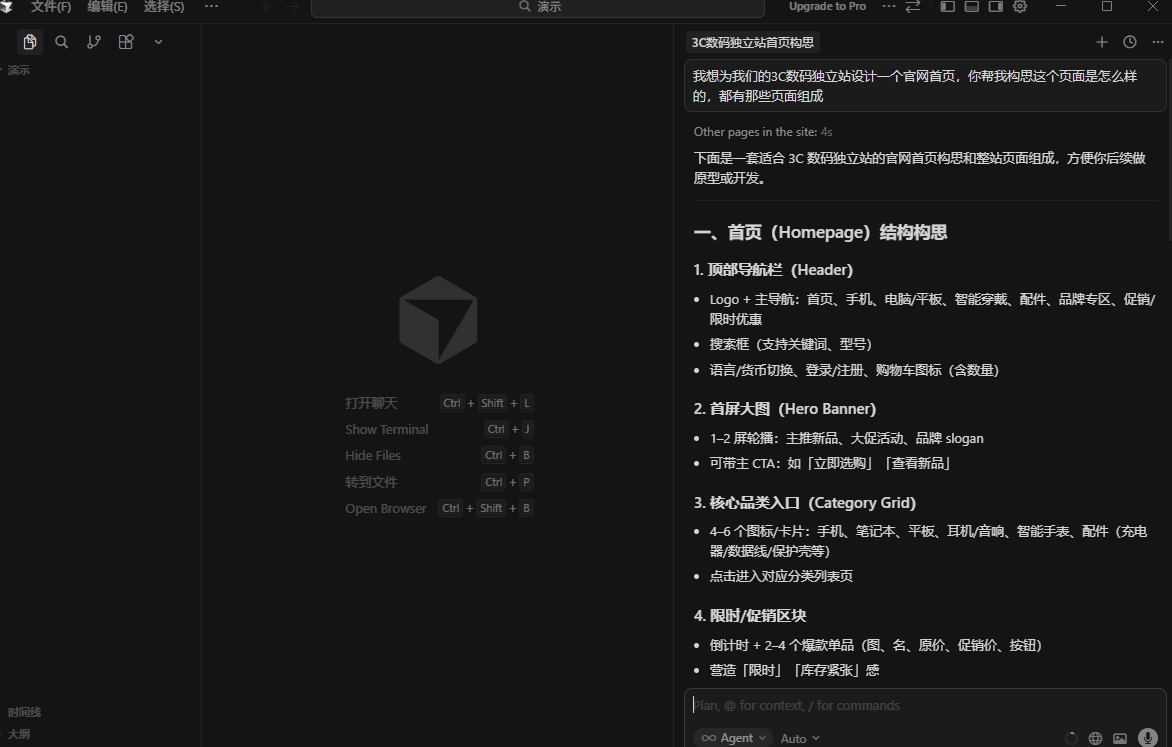Click the globe web search icon
This screenshot has width=1172, height=747.
pyautogui.click(x=1095, y=738)
